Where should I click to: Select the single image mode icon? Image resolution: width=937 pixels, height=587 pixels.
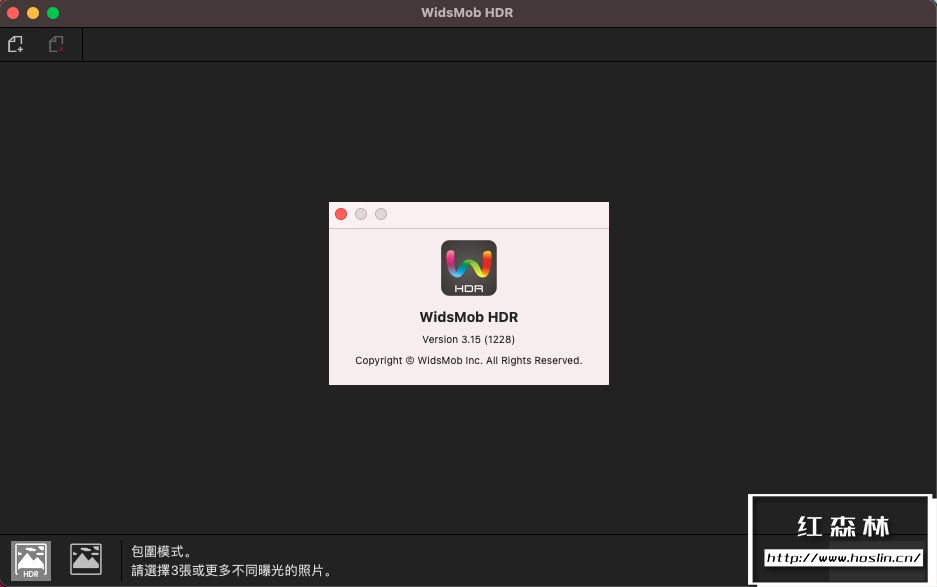(x=85, y=560)
